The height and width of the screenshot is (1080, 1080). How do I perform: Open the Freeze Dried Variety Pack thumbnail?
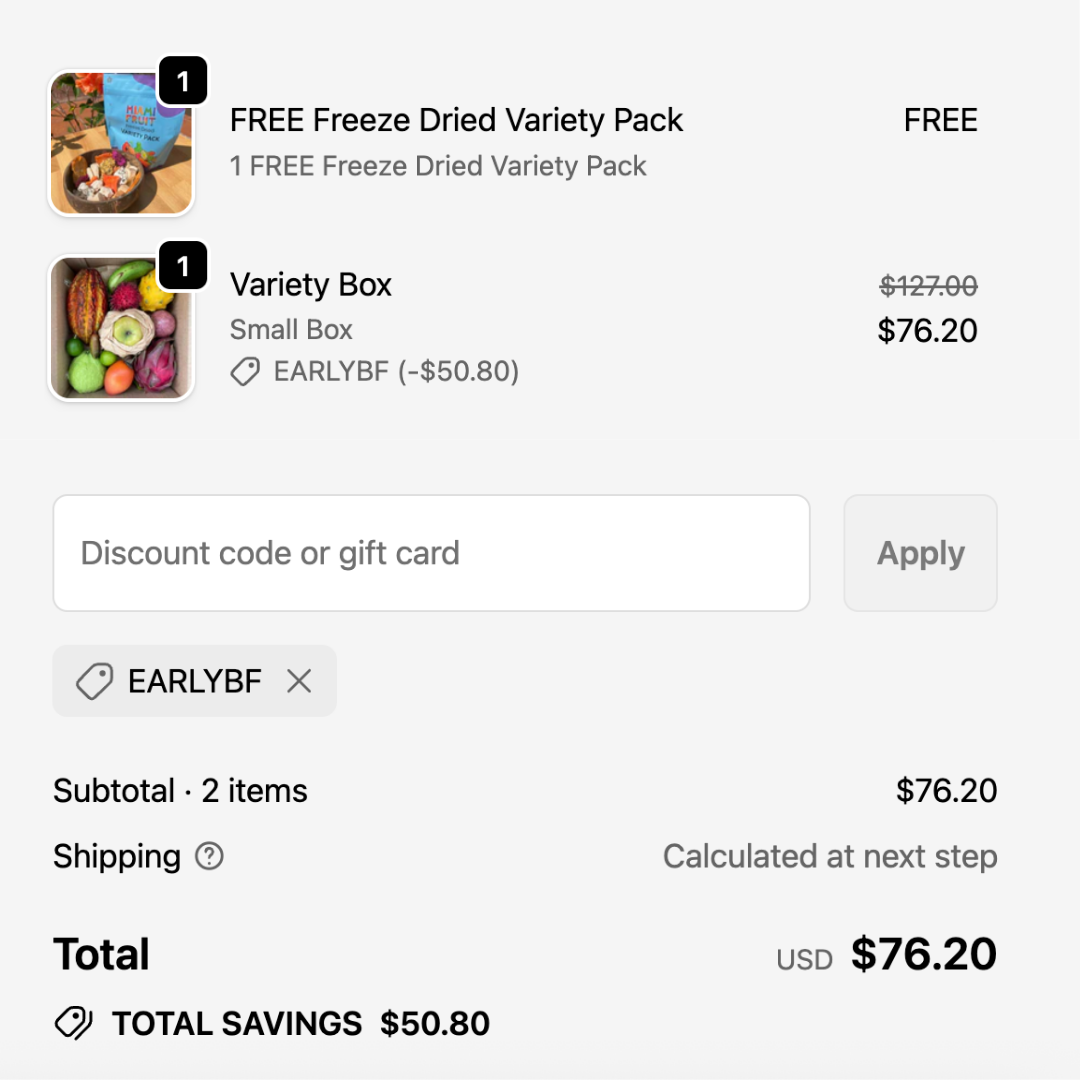click(121, 145)
